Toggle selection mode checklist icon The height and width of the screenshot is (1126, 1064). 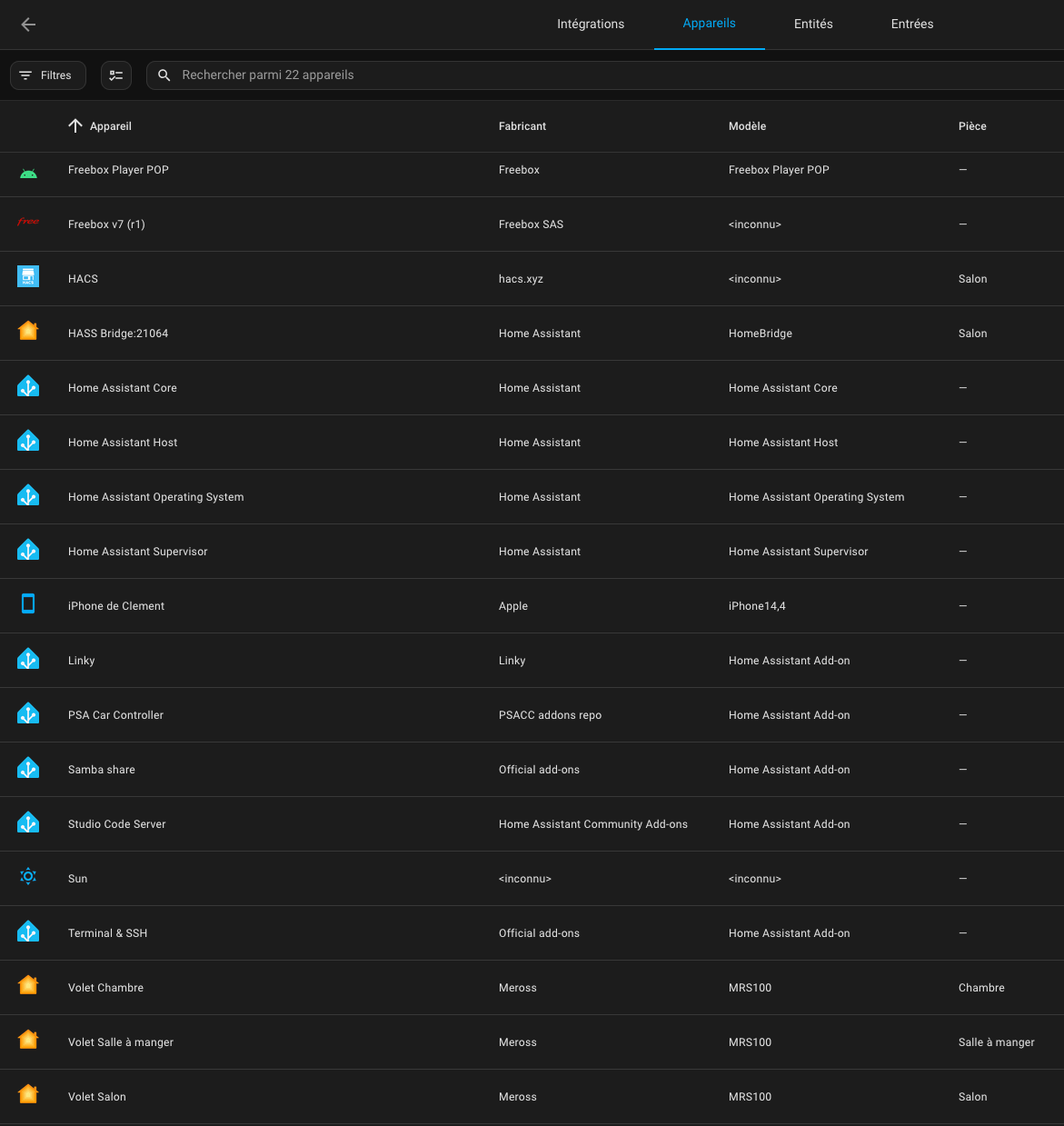point(116,75)
